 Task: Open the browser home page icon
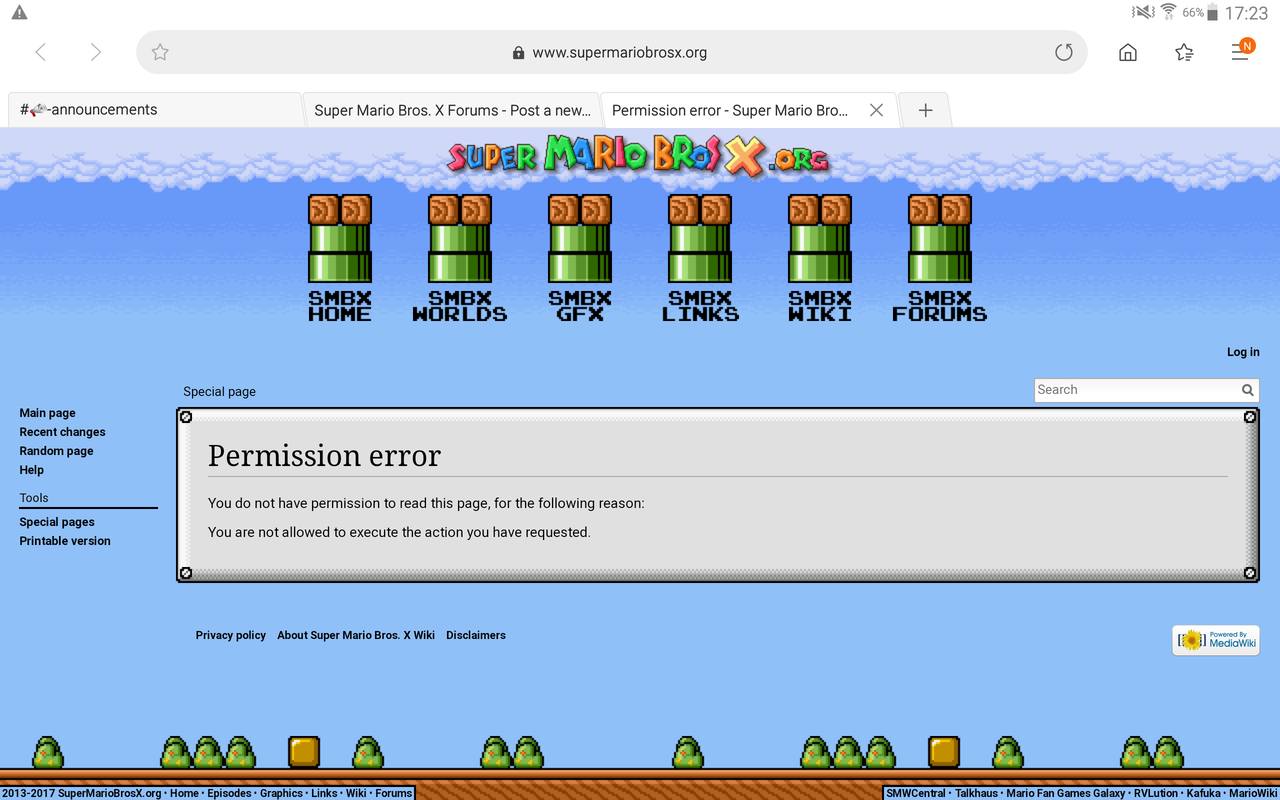[x=1128, y=52]
